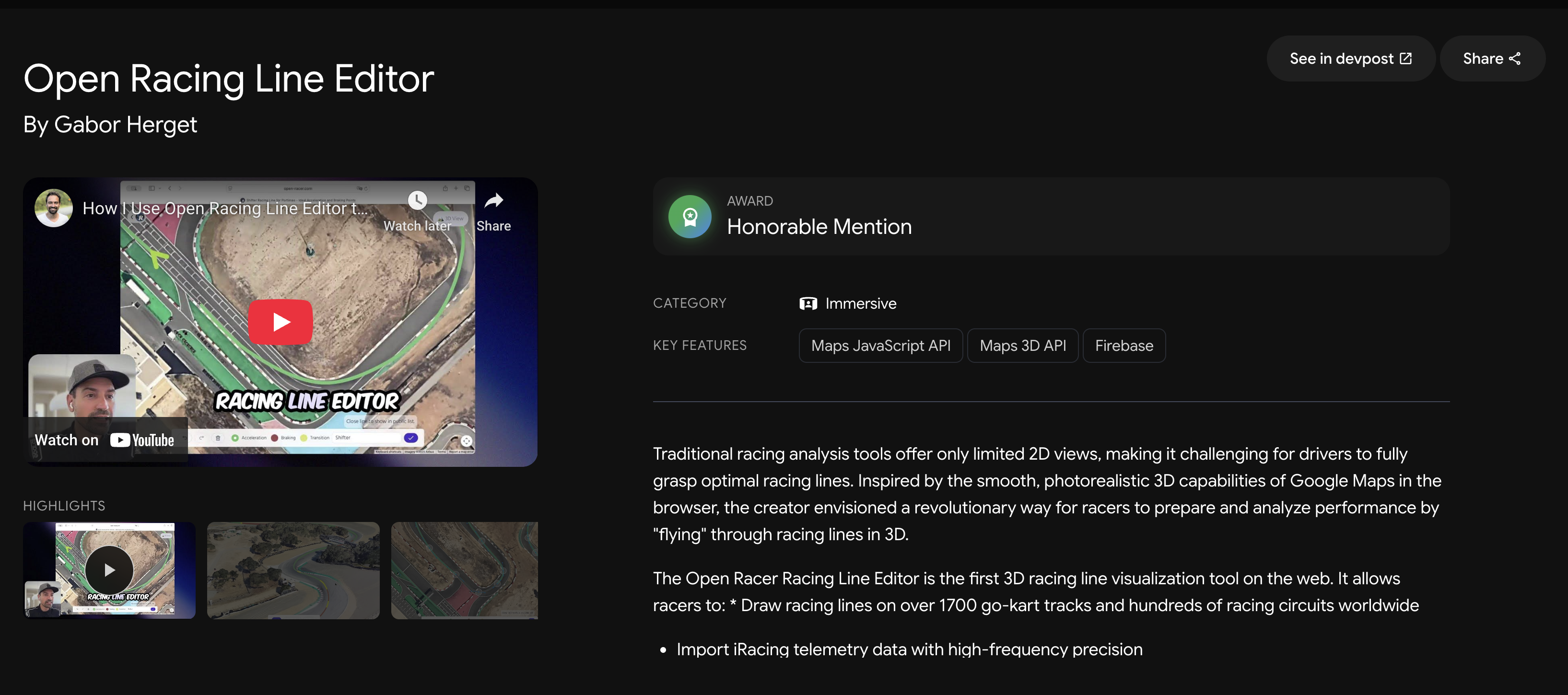The image size is (1568, 695).
Task: Click the Watch later clock icon
Action: [x=417, y=201]
